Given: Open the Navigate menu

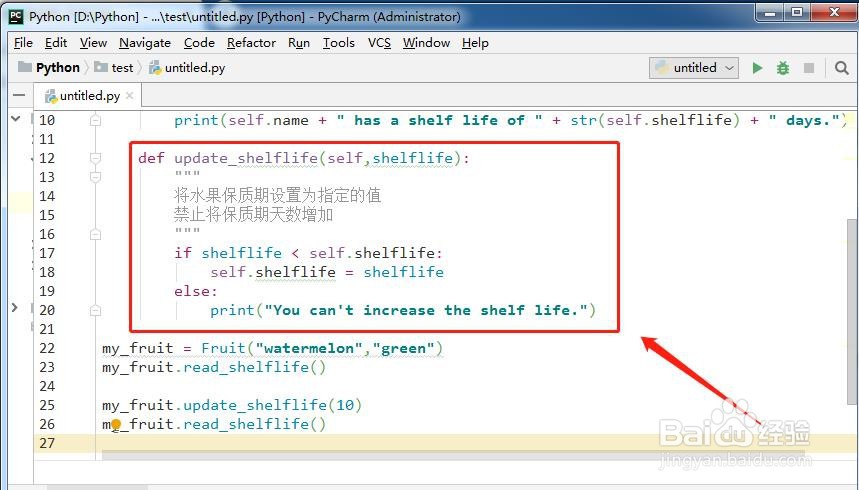Looking at the screenshot, I should coord(145,43).
